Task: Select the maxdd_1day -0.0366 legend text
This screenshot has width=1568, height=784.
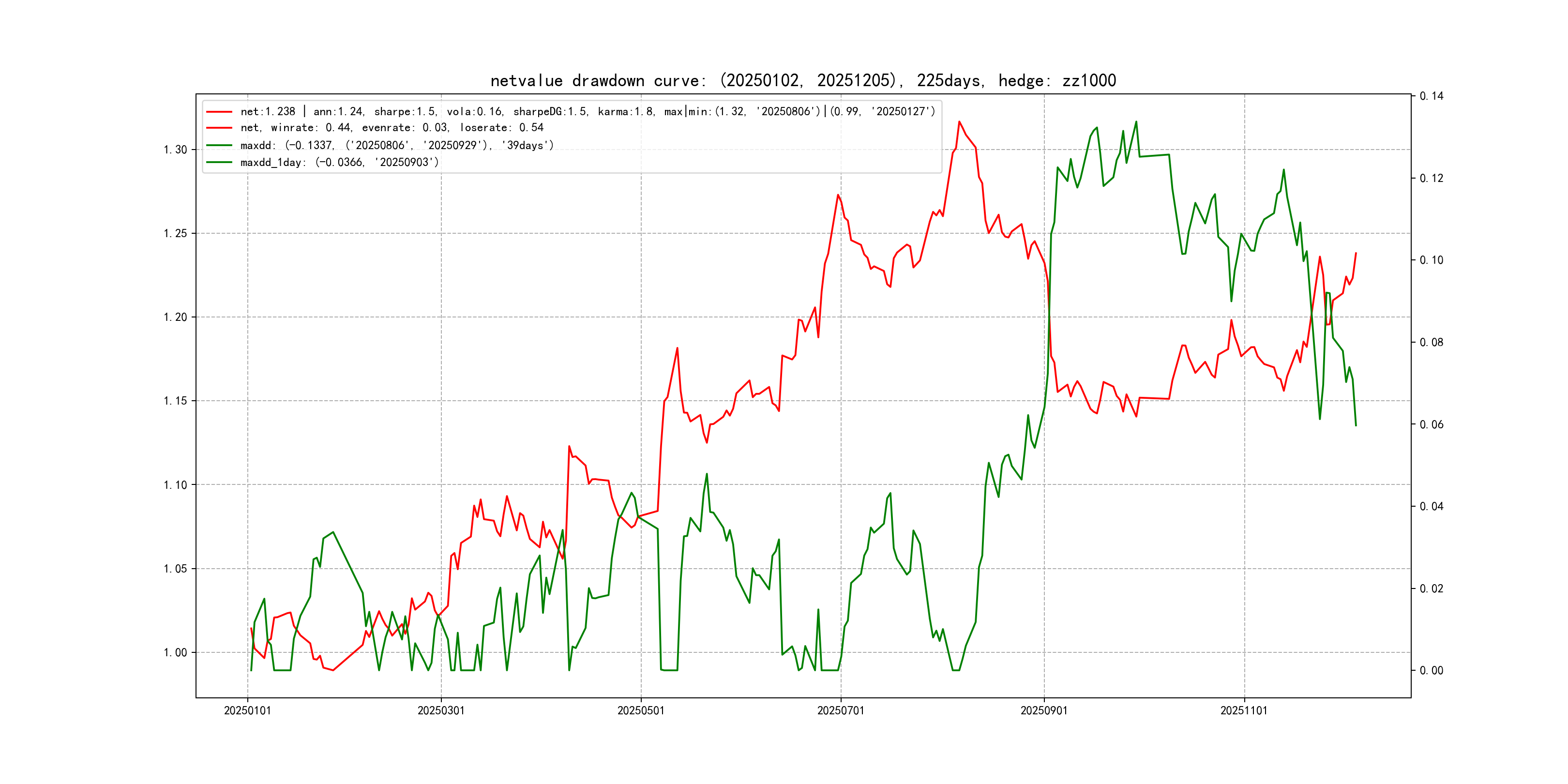Action: click(339, 163)
